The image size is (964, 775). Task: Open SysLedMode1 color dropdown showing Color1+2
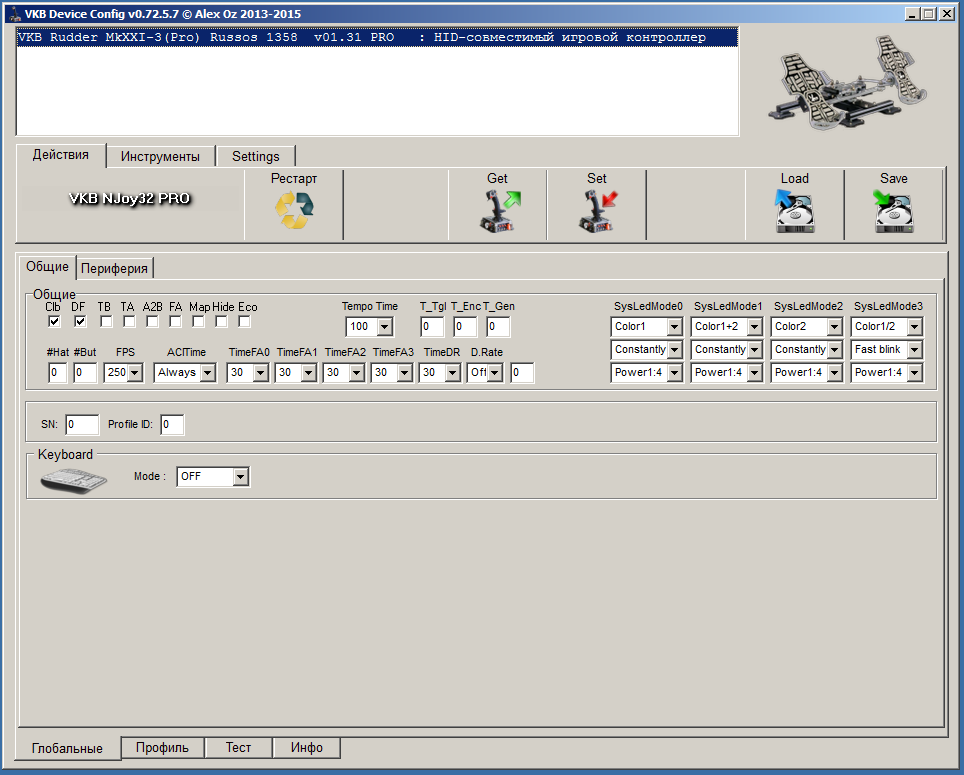coord(754,326)
